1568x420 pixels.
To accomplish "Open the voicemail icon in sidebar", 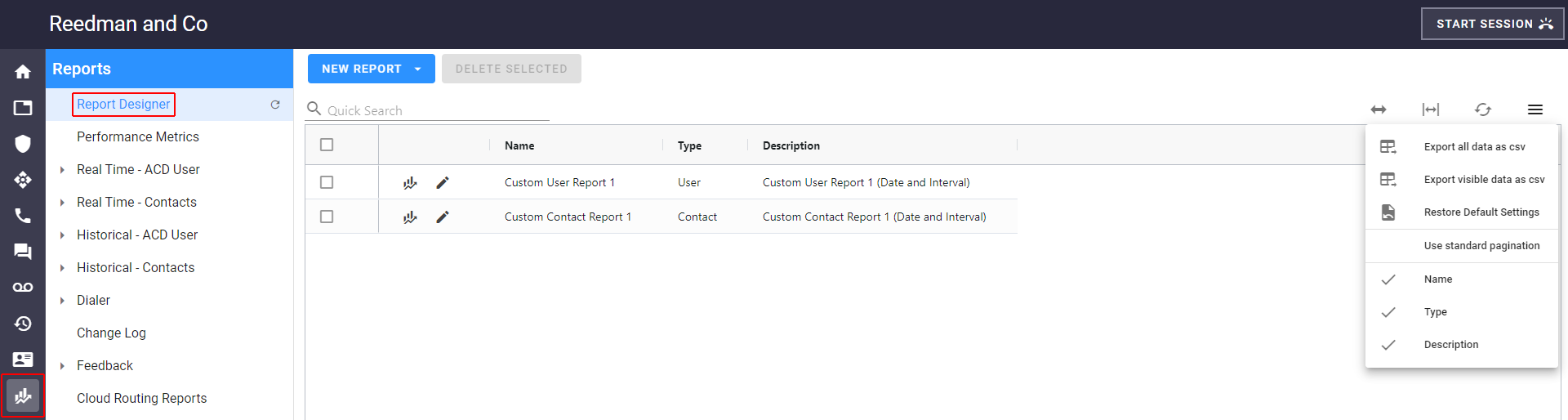I will [x=23, y=288].
